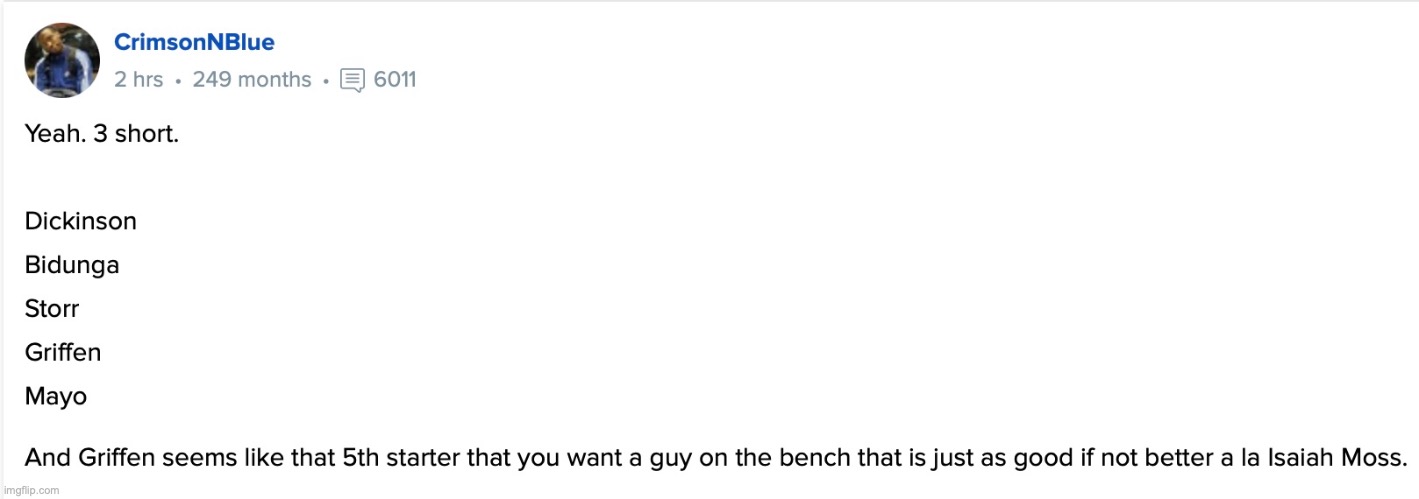Click the 'Yeah. 3 short.' line
The height and width of the screenshot is (499, 1419).
(x=102, y=134)
